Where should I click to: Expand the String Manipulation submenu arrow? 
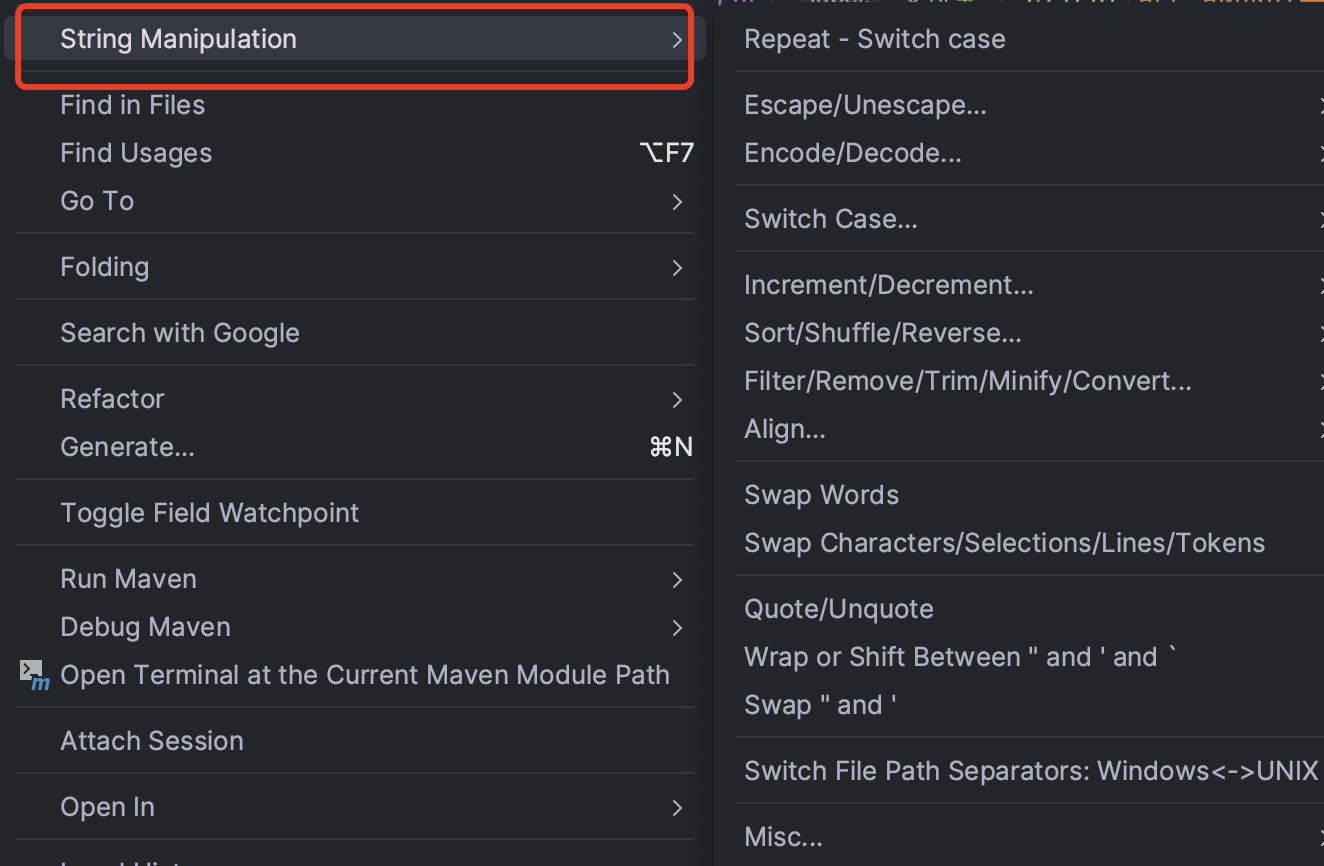(x=677, y=40)
